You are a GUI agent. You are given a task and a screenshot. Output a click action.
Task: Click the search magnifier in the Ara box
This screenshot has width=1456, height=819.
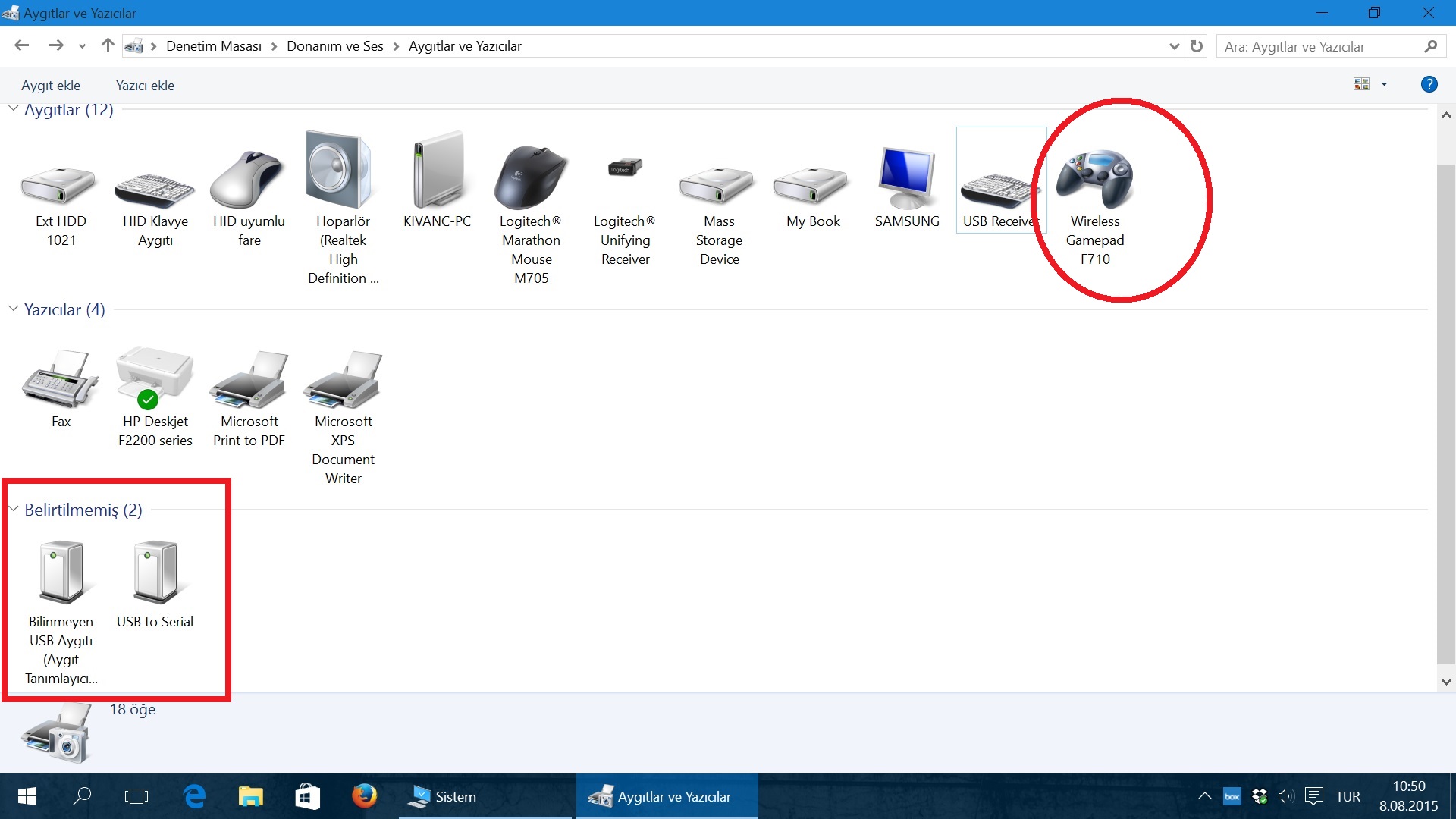click(x=1430, y=46)
